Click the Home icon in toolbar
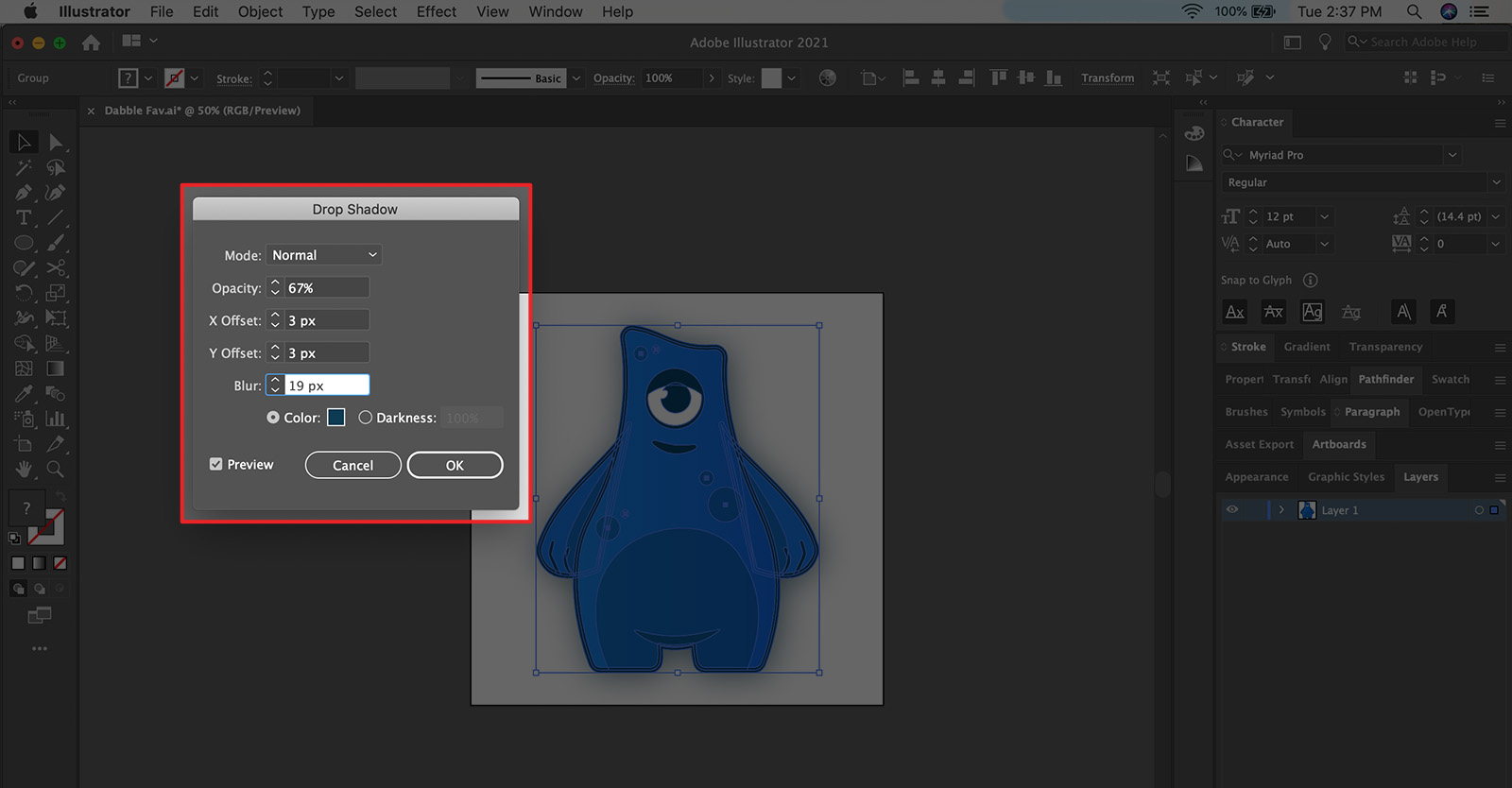The height and width of the screenshot is (788, 1512). (91, 43)
